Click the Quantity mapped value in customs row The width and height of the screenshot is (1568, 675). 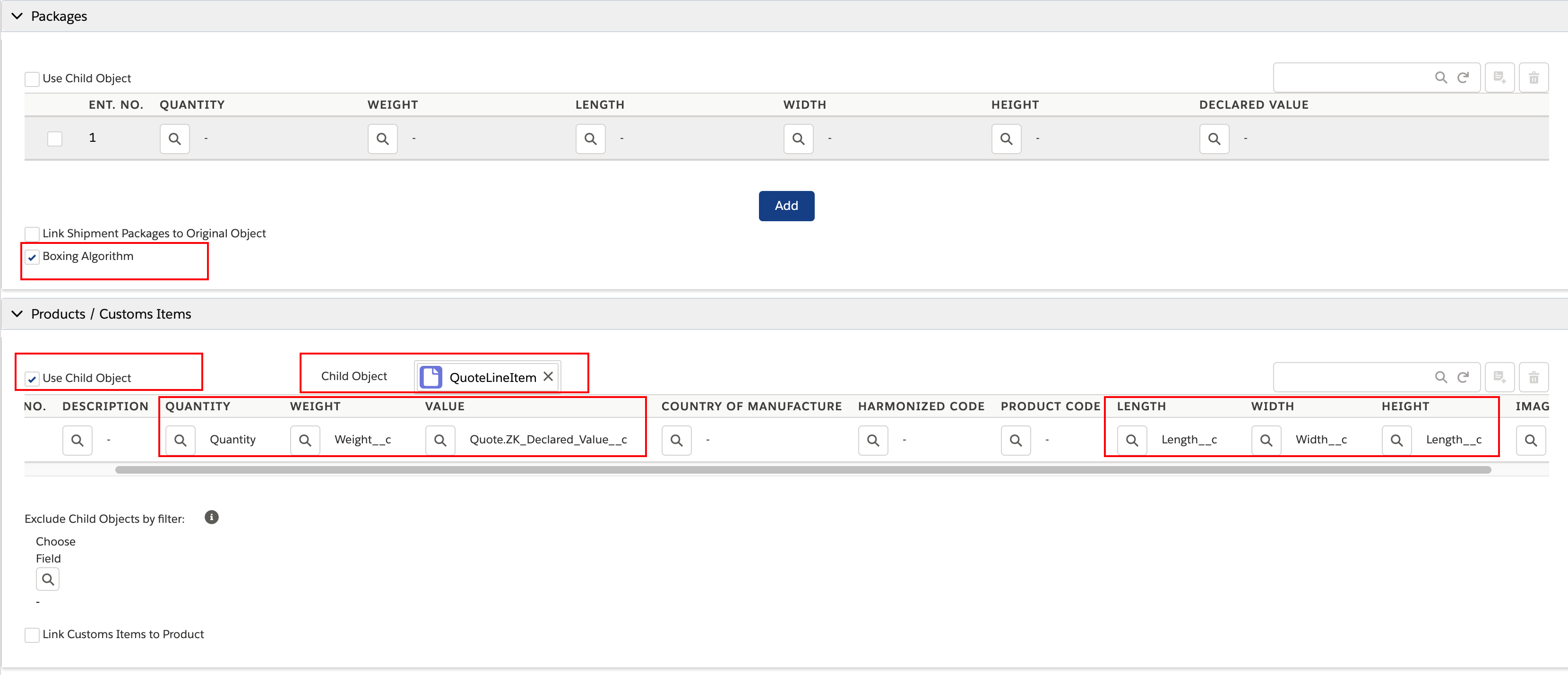233,440
